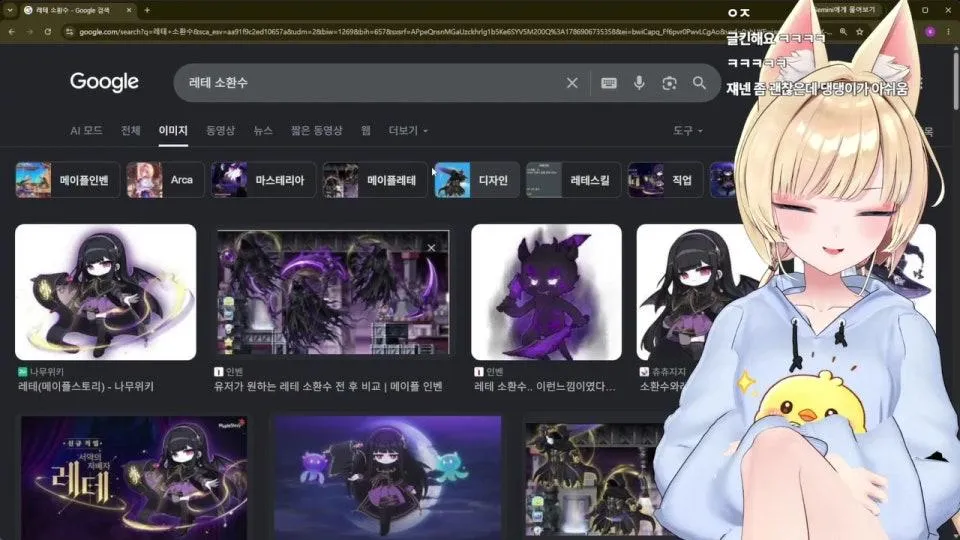Image resolution: width=960 pixels, height=540 pixels.
Task: Bookmark this page with the star
Action: [x=860, y=31]
